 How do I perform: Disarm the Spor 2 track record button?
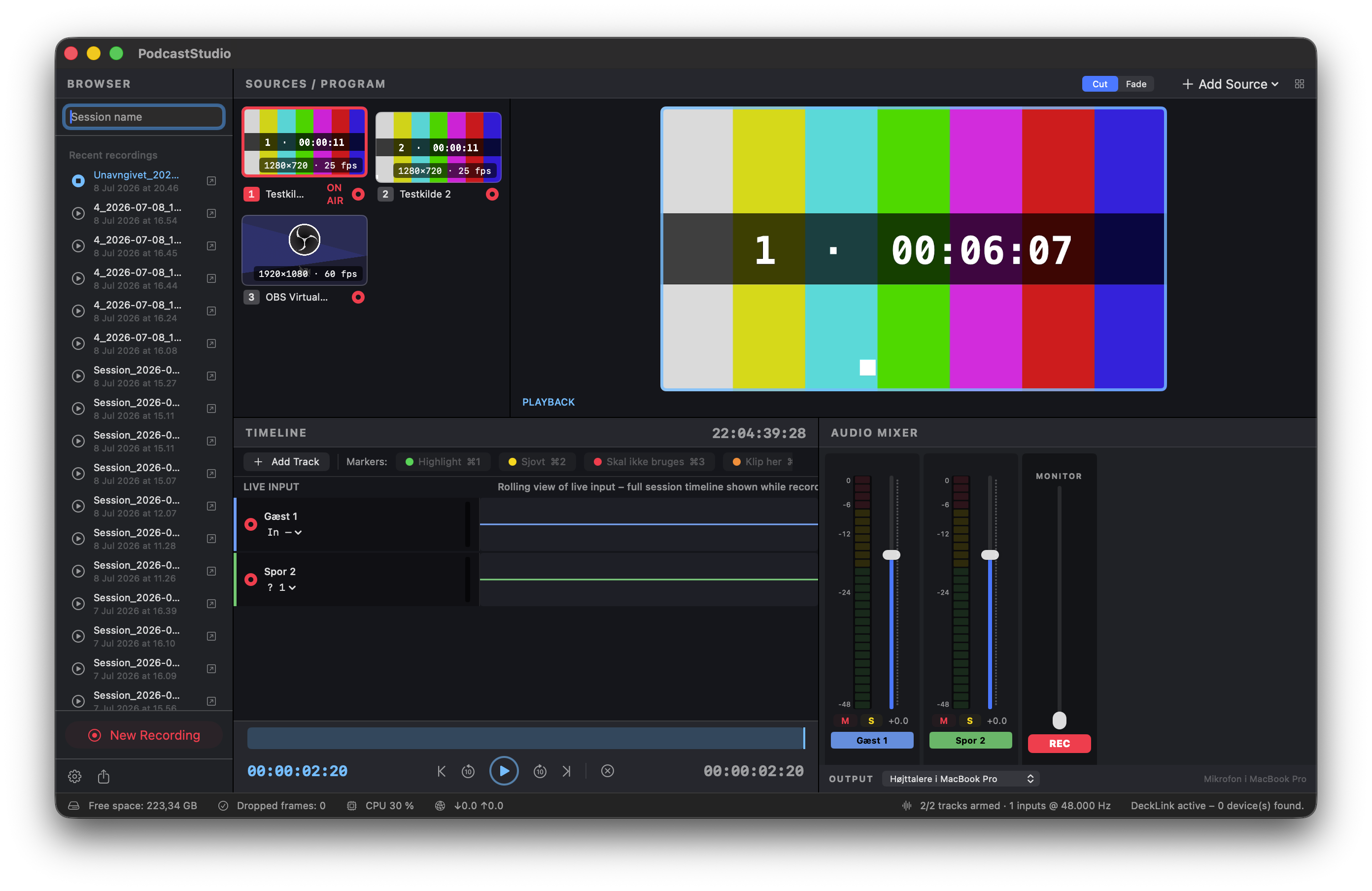pos(251,580)
